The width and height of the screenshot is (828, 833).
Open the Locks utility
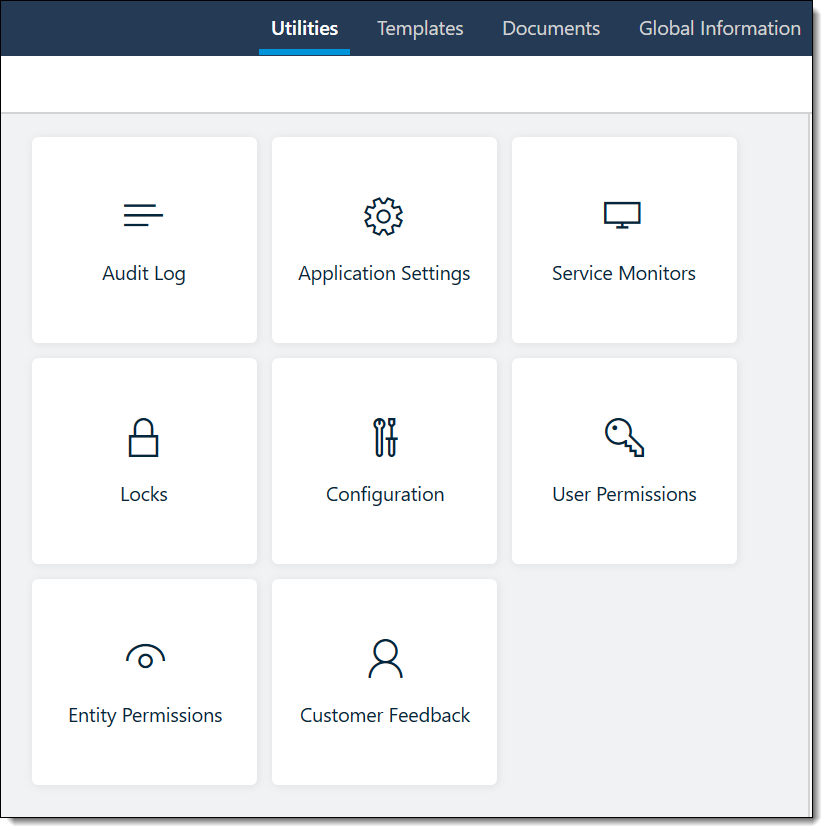143,461
